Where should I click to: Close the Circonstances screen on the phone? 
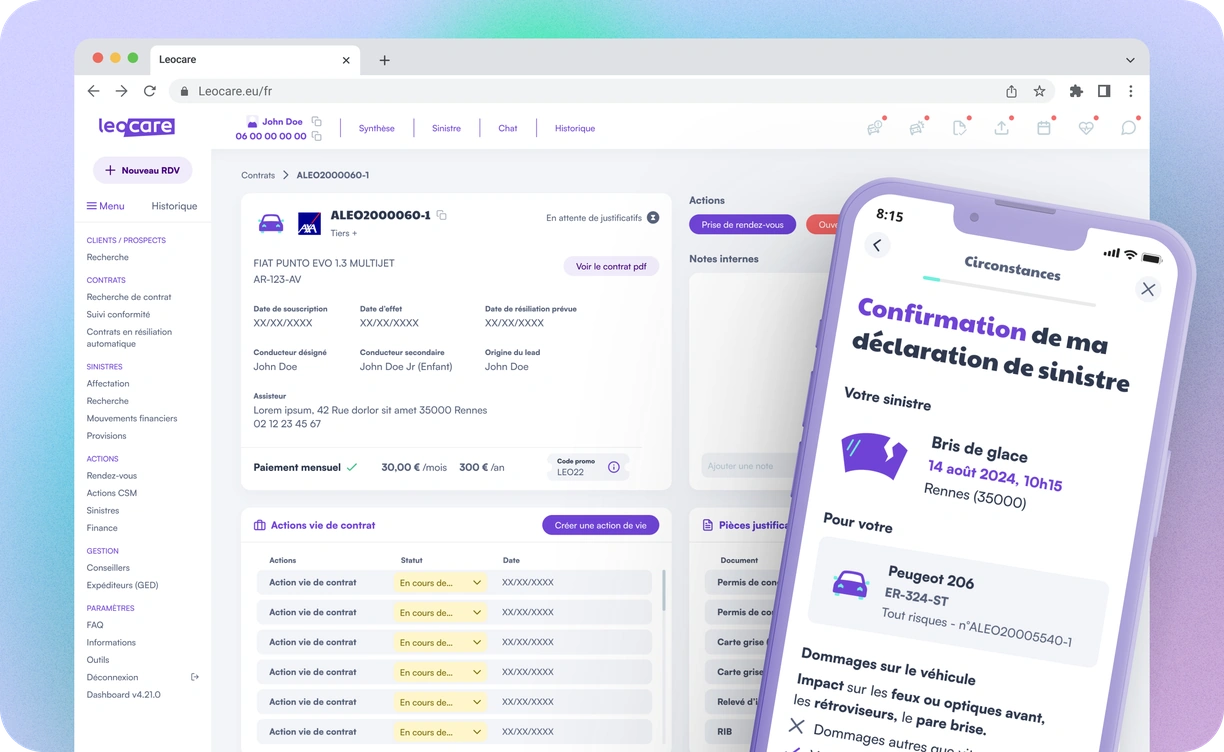tap(1148, 290)
